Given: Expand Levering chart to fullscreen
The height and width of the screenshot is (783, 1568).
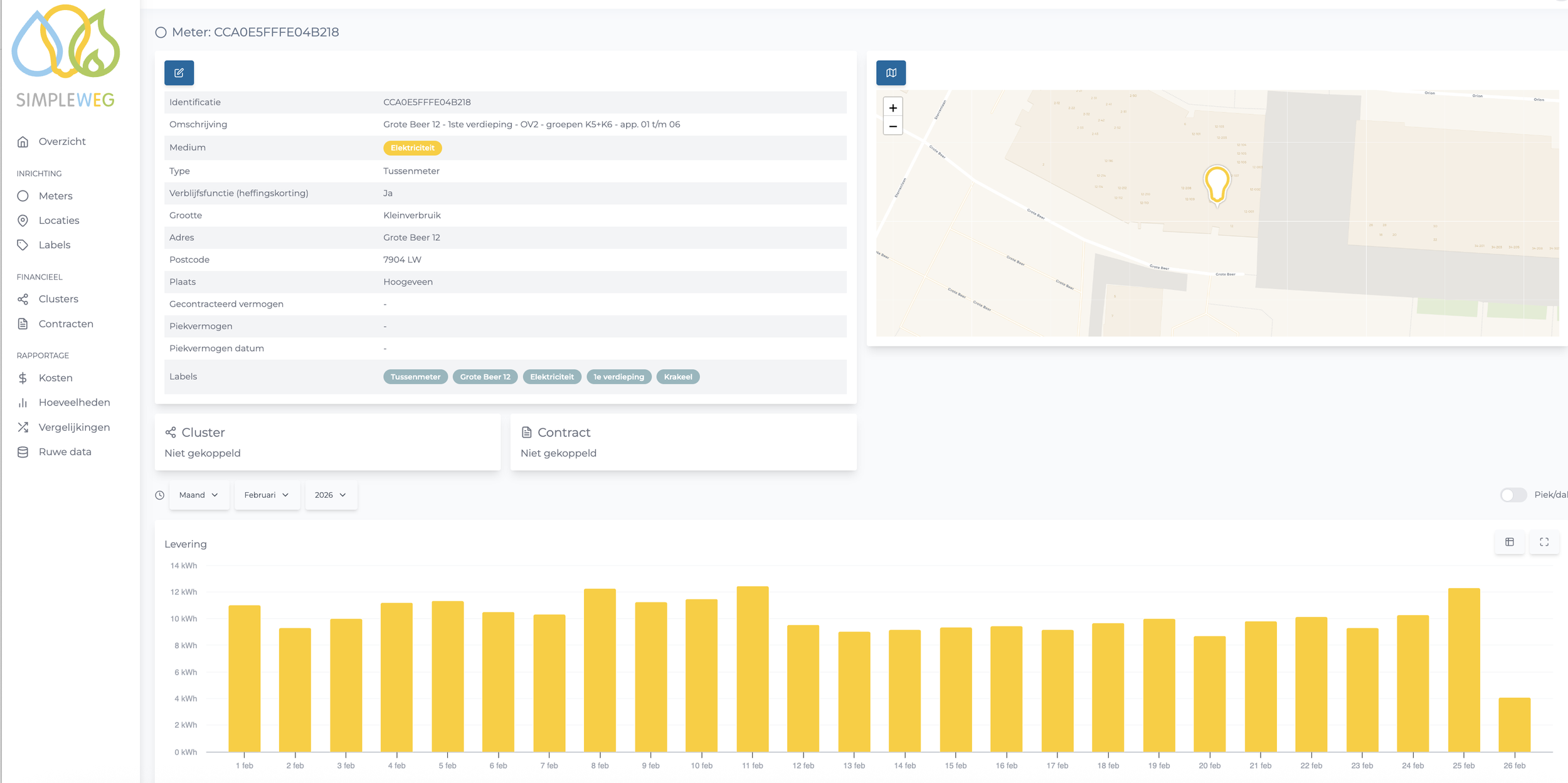Looking at the screenshot, I should 1544,542.
